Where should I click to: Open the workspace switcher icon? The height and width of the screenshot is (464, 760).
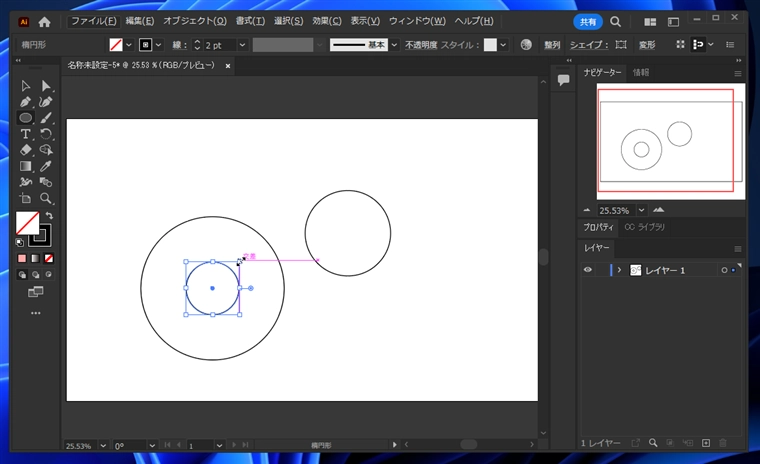pos(673,22)
